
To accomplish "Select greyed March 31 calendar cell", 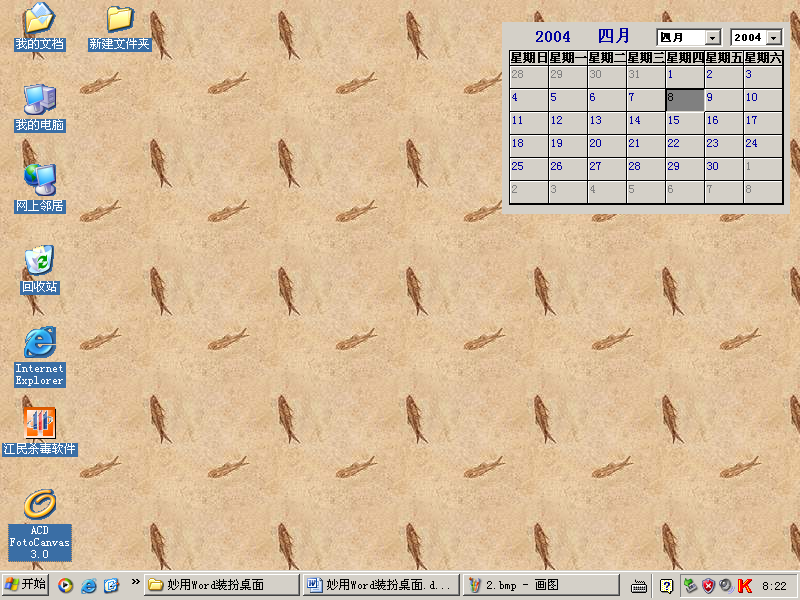I will [x=645, y=77].
